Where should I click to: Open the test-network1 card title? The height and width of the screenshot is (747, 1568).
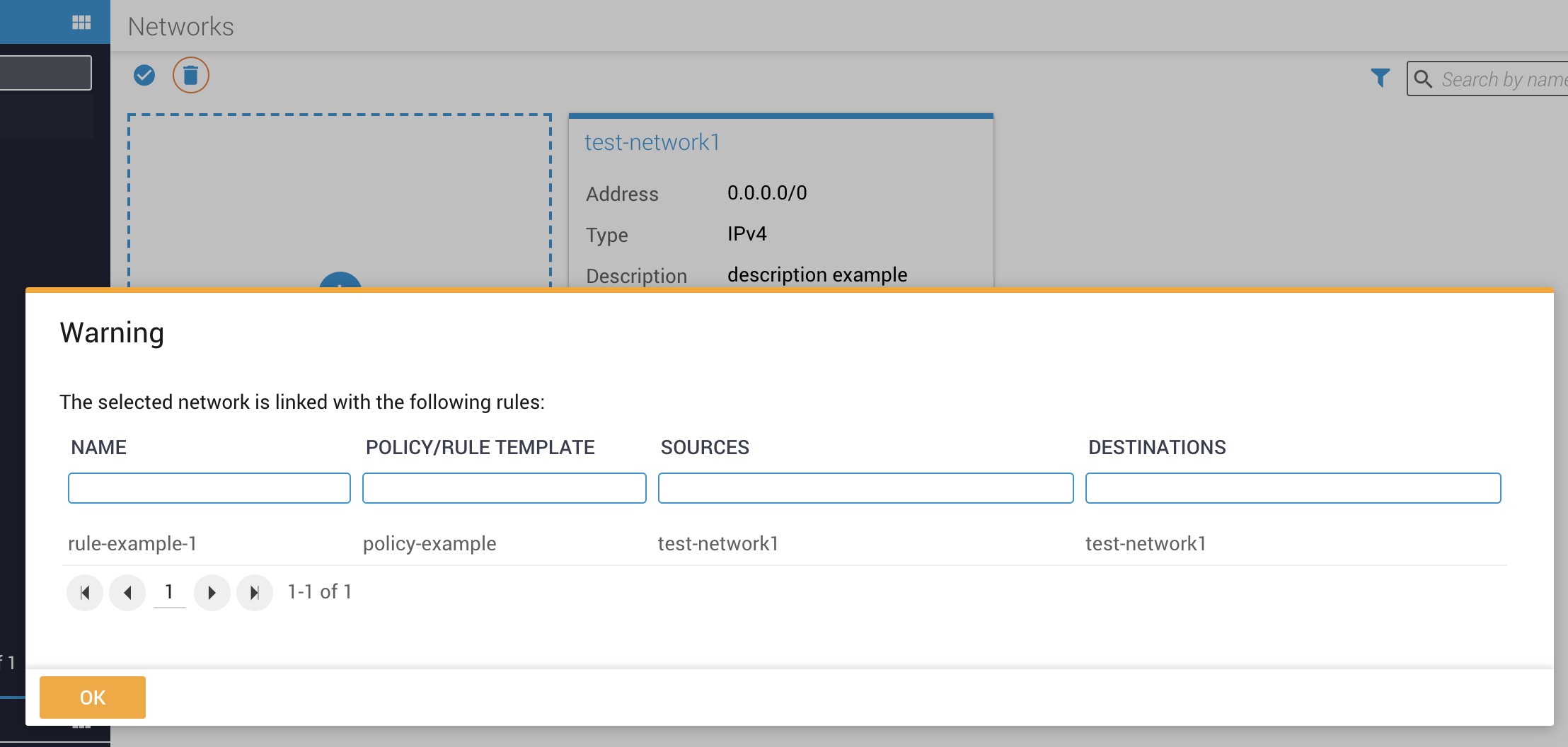click(x=652, y=142)
